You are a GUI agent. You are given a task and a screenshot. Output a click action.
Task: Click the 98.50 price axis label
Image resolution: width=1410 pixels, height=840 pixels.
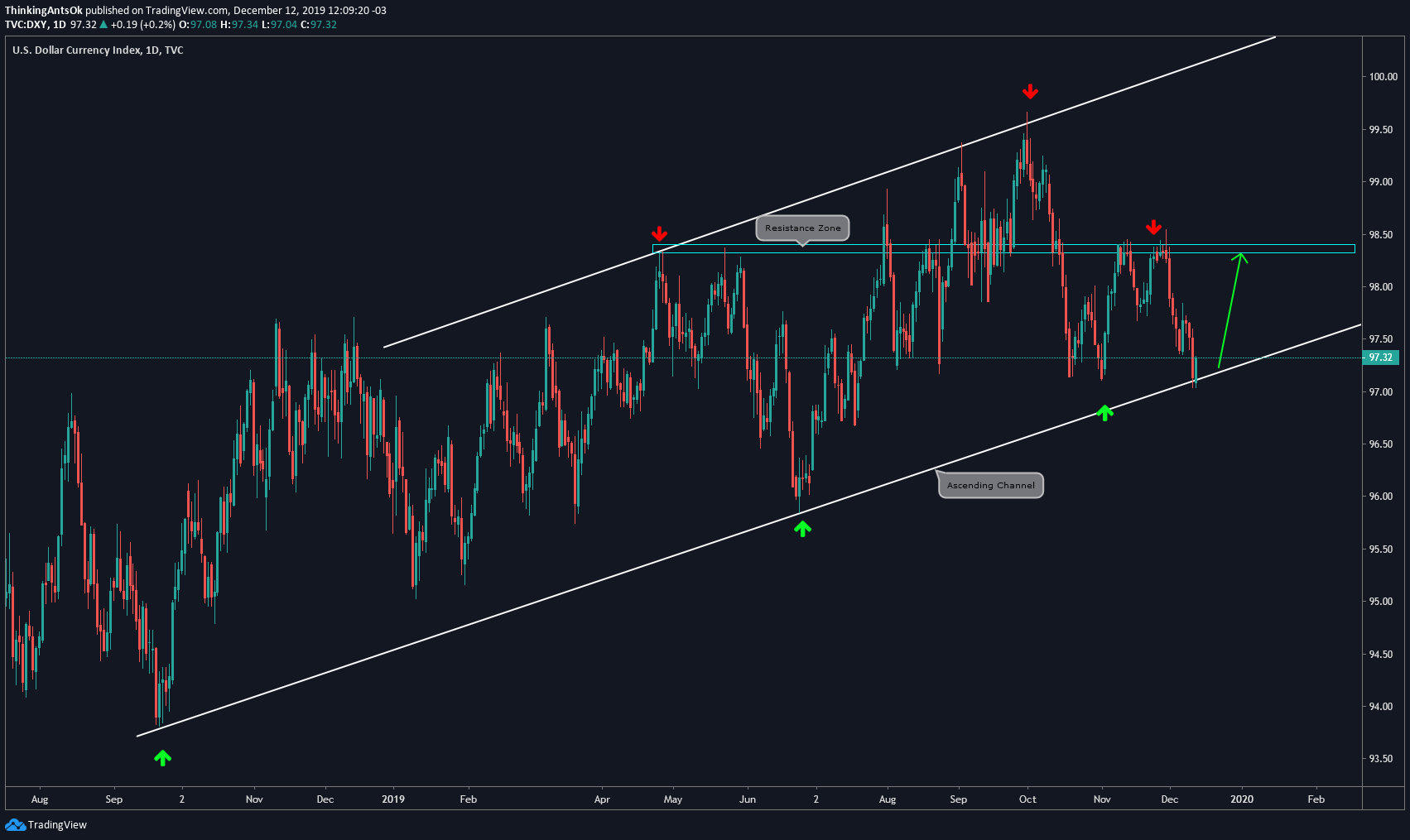[x=1381, y=235]
